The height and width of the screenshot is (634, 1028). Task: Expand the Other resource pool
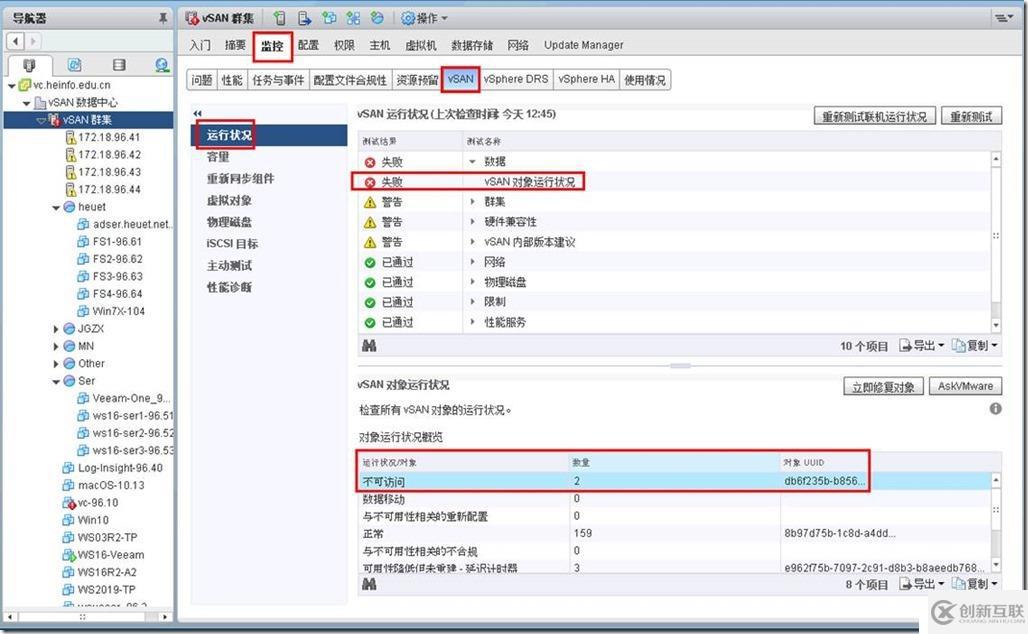click(x=56, y=364)
